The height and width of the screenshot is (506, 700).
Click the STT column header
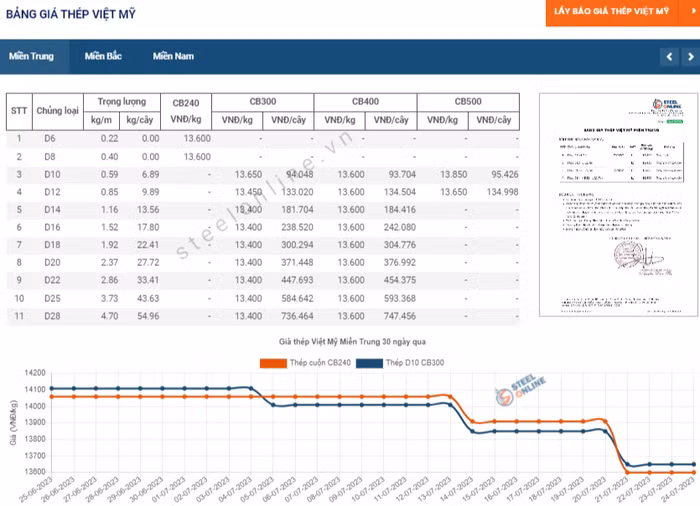[x=19, y=111]
